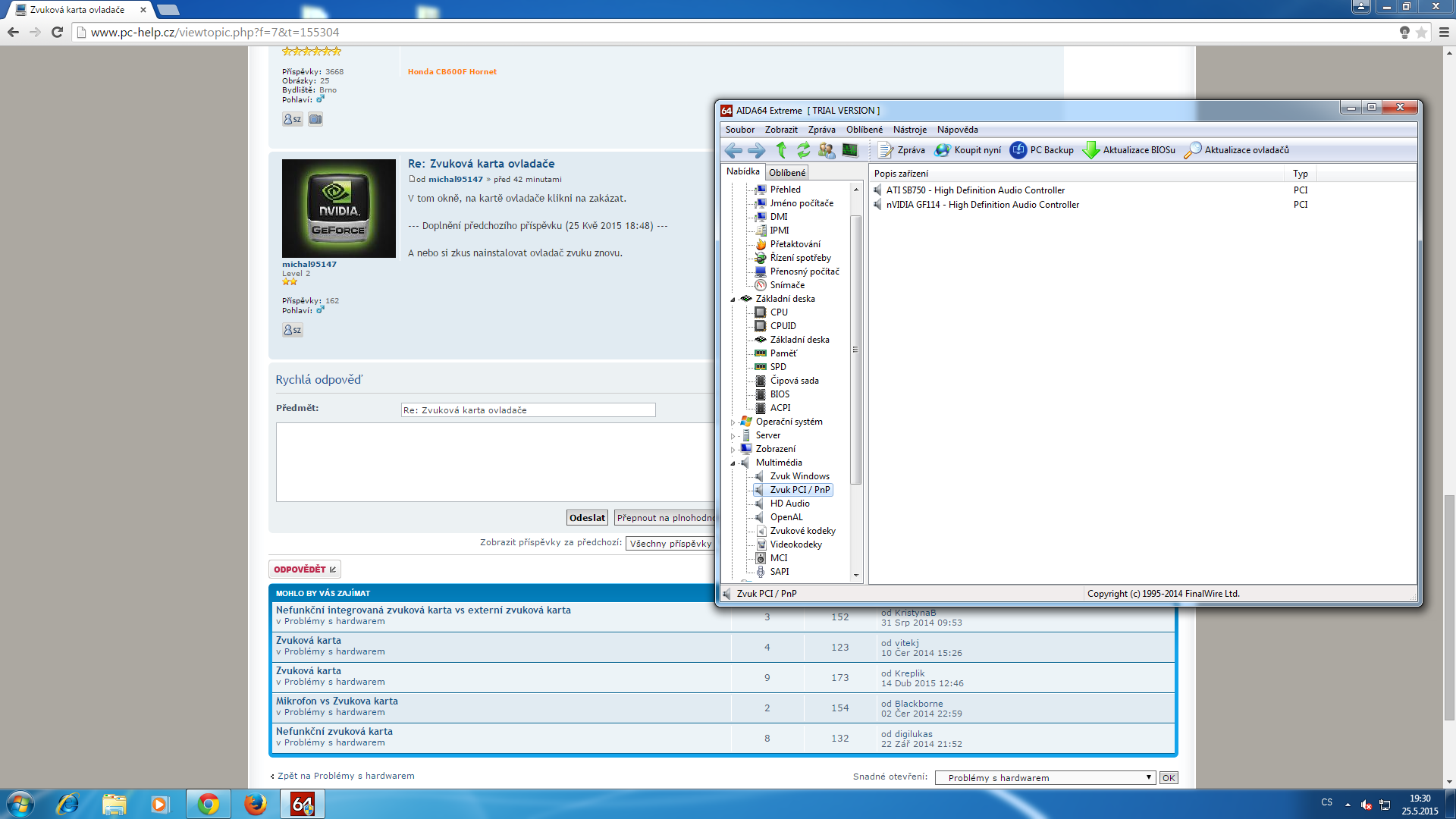
Task: Click the ODPOVĚDĚT reply button
Action: (x=305, y=570)
